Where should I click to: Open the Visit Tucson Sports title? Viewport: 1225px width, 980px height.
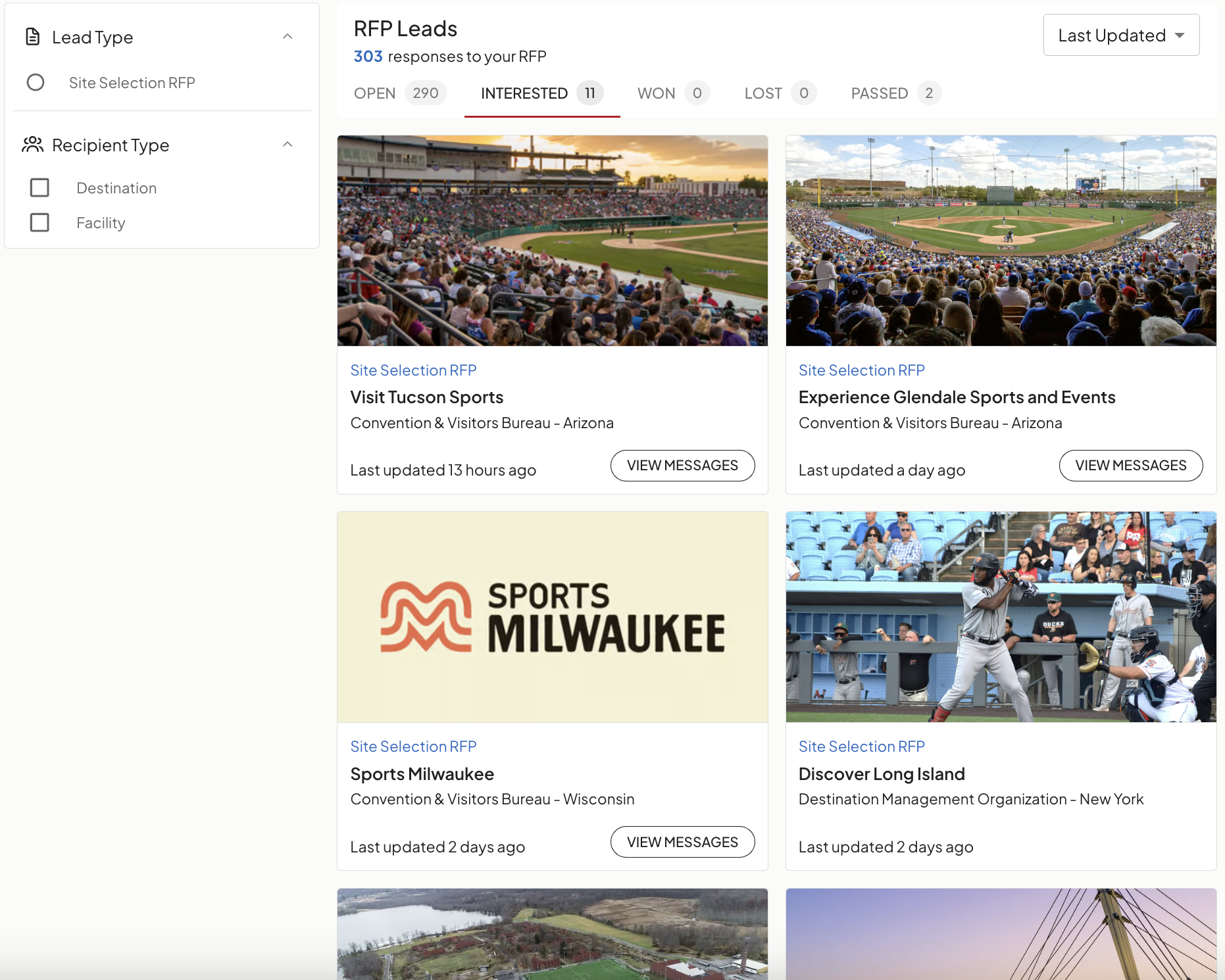point(427,397)
